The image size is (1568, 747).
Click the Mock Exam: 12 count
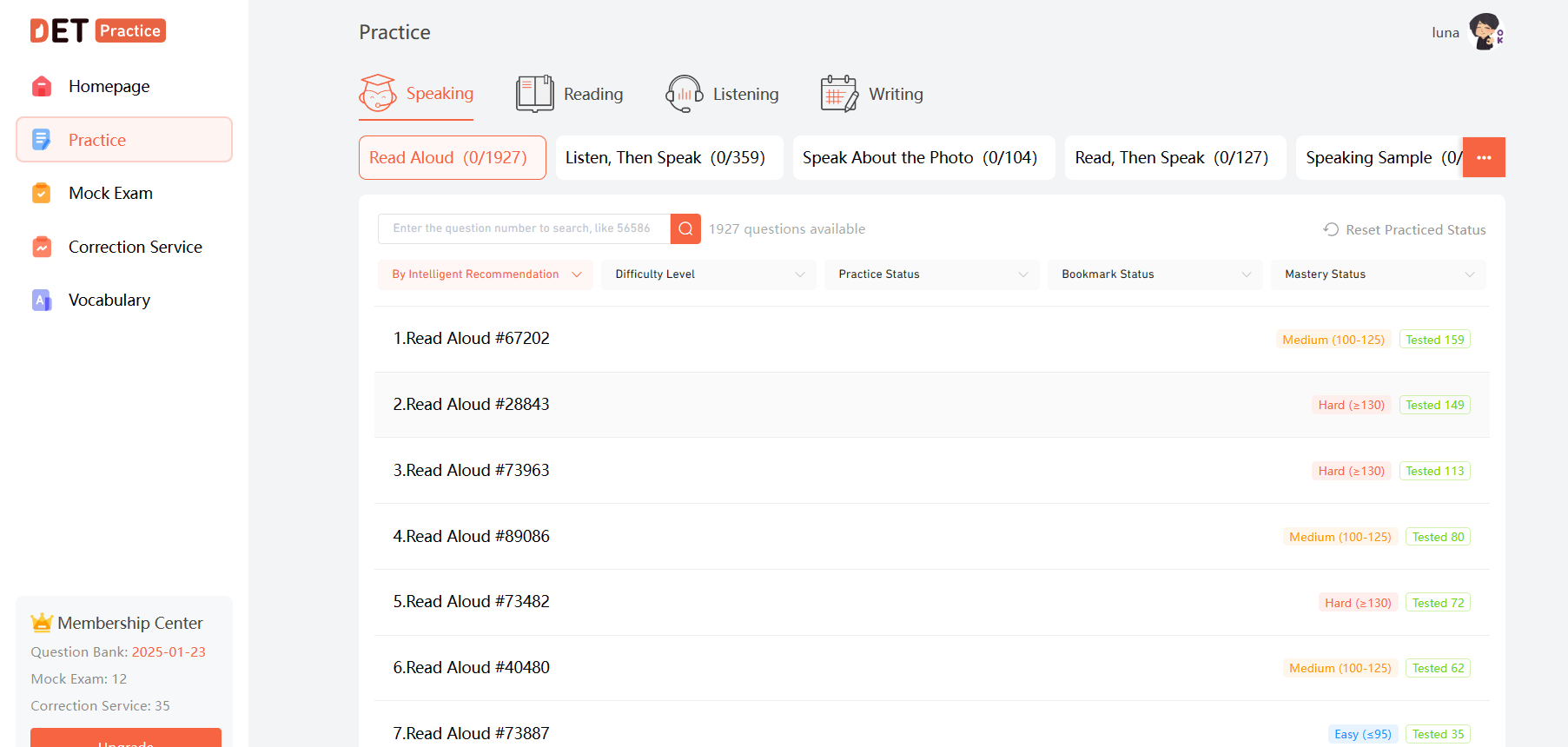[79, 678]
